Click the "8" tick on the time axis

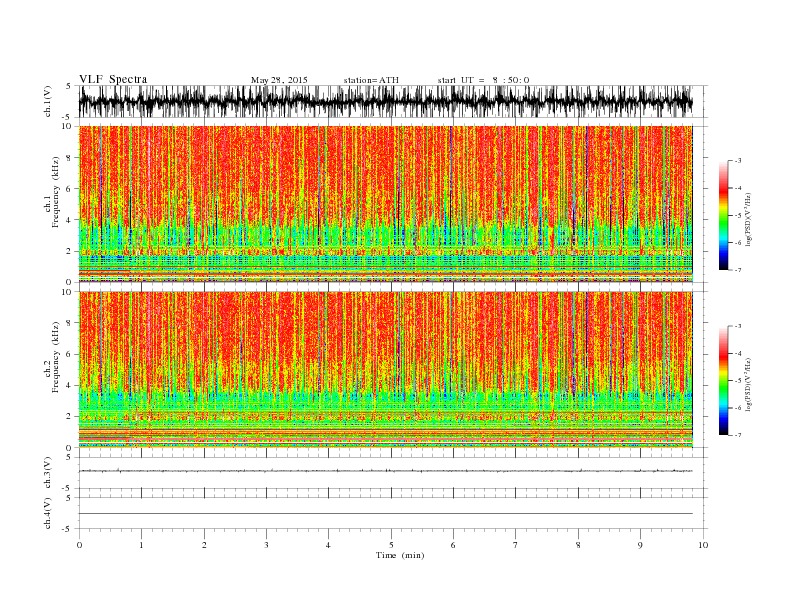click(578, 545)
